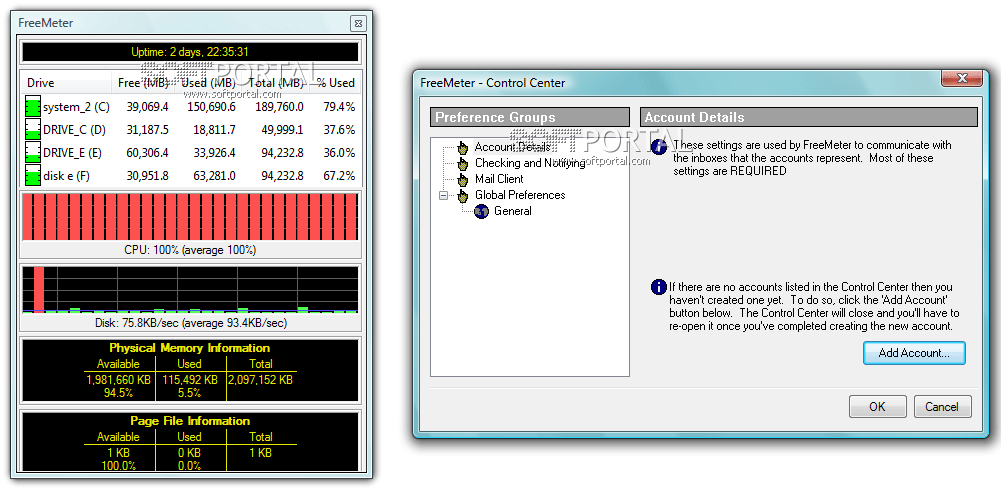Collapse the Global Preferences tree node
The height and width of the screenshot is (494, 1001).
point(444,195)
